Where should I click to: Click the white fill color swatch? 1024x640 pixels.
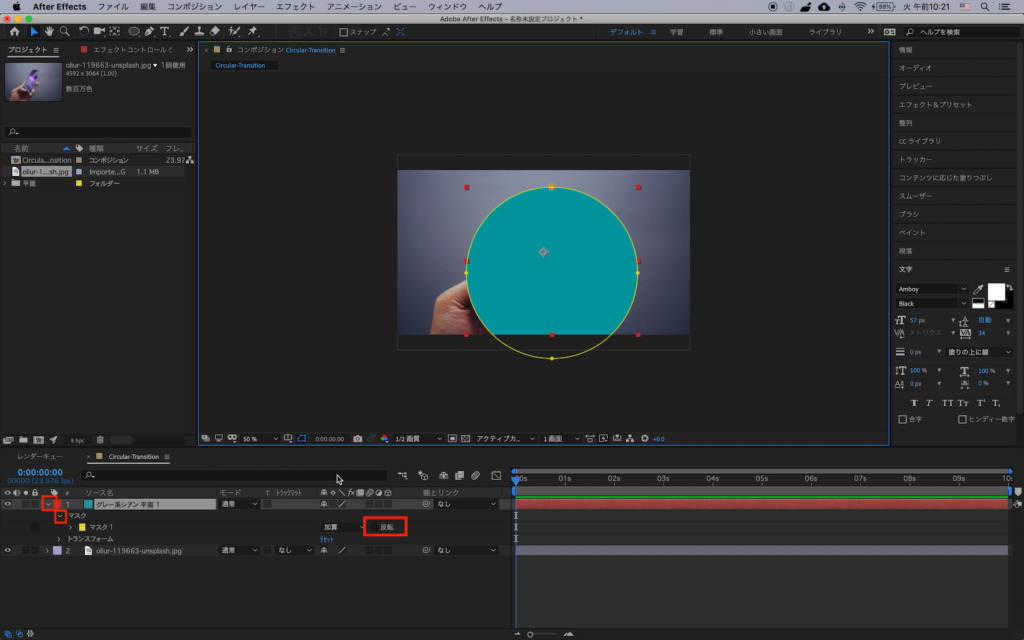tap(995, 291)
